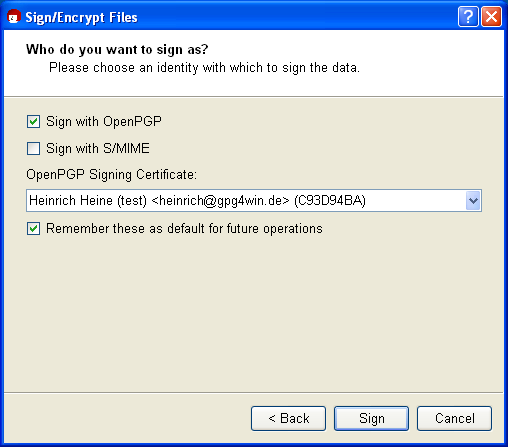Close the Sign/Encrypt Files dialog
Viewport: 508px width, 447px height.
[x=491, y=16]
